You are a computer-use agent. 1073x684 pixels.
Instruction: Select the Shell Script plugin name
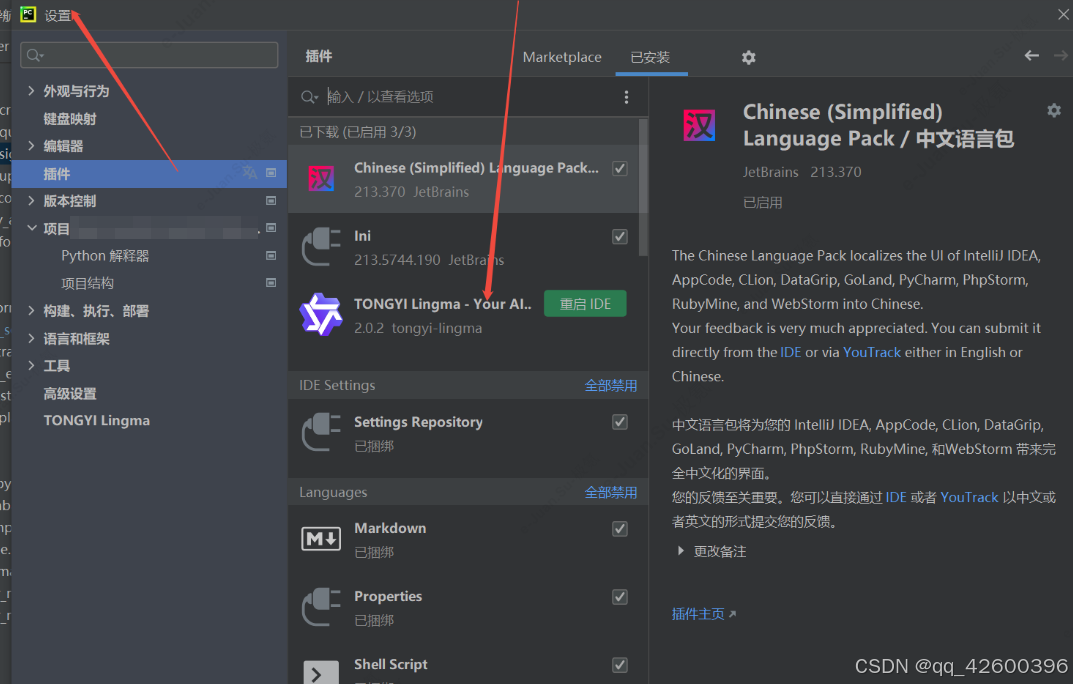(391, 664)
